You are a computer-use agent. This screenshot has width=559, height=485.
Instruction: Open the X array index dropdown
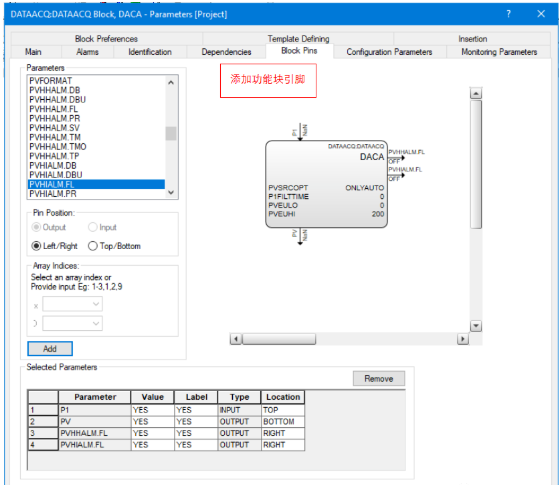[72, 304]
